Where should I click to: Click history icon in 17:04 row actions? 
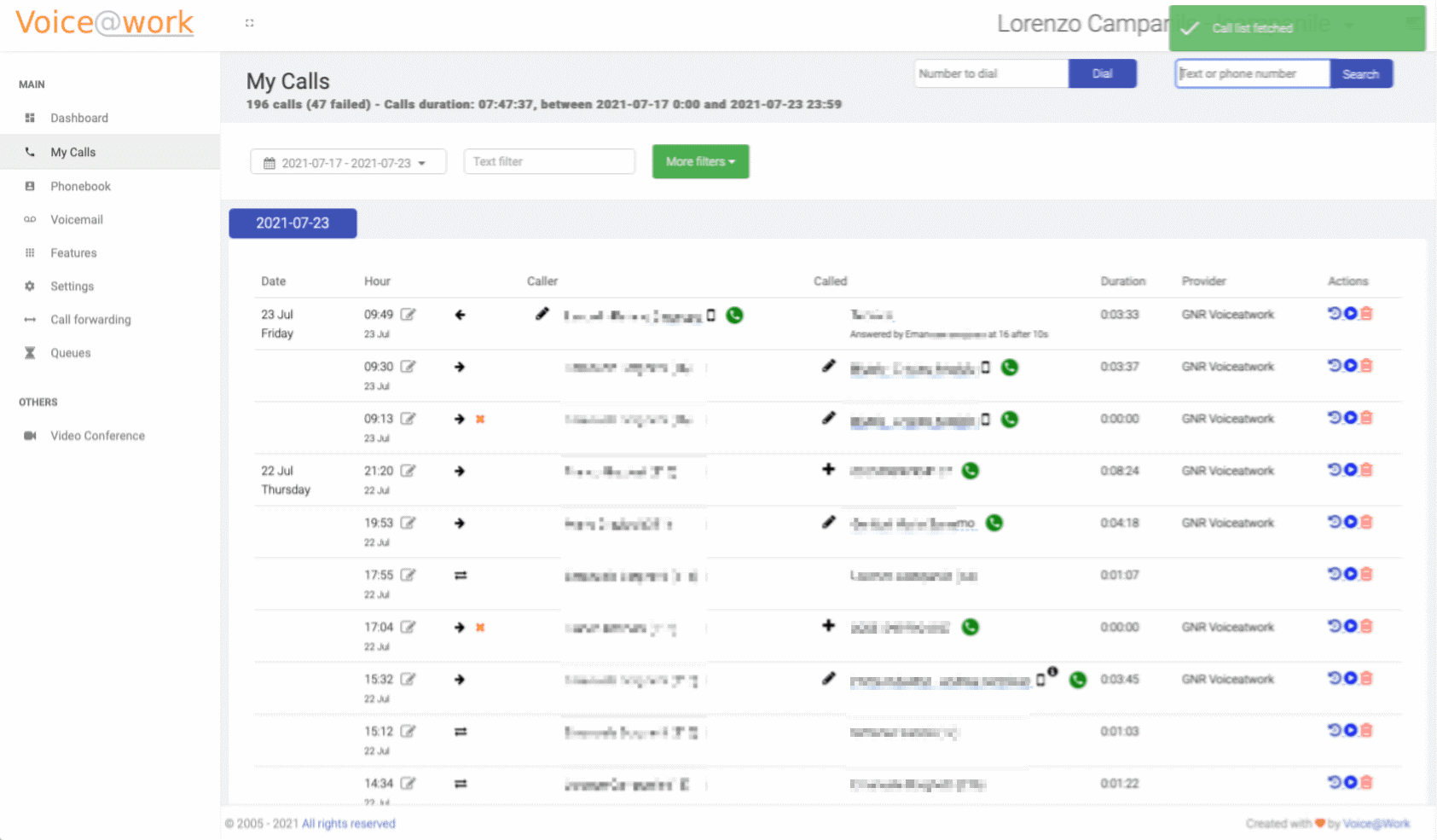click(1335, 625)
